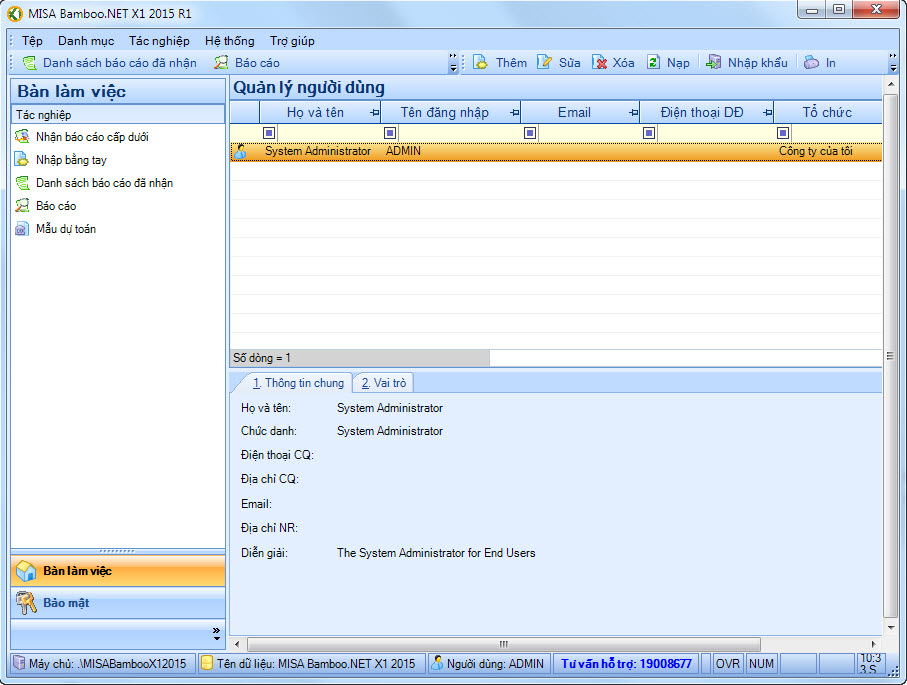907x685 pixels.
Task: Open the Danh mục menu
Action: pos(86,40)
